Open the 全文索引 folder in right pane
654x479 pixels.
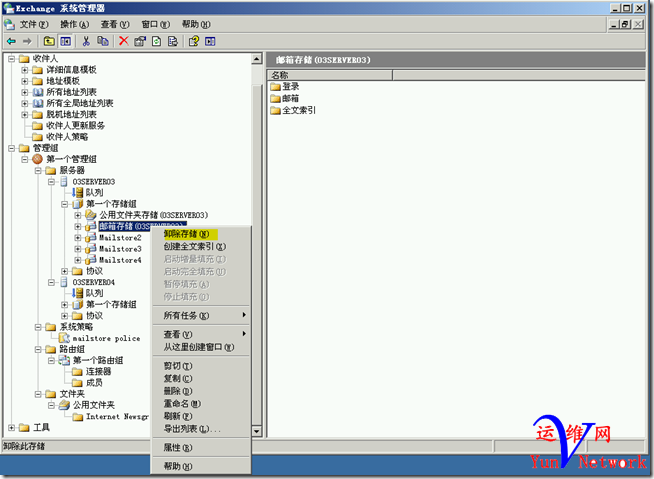293,110
